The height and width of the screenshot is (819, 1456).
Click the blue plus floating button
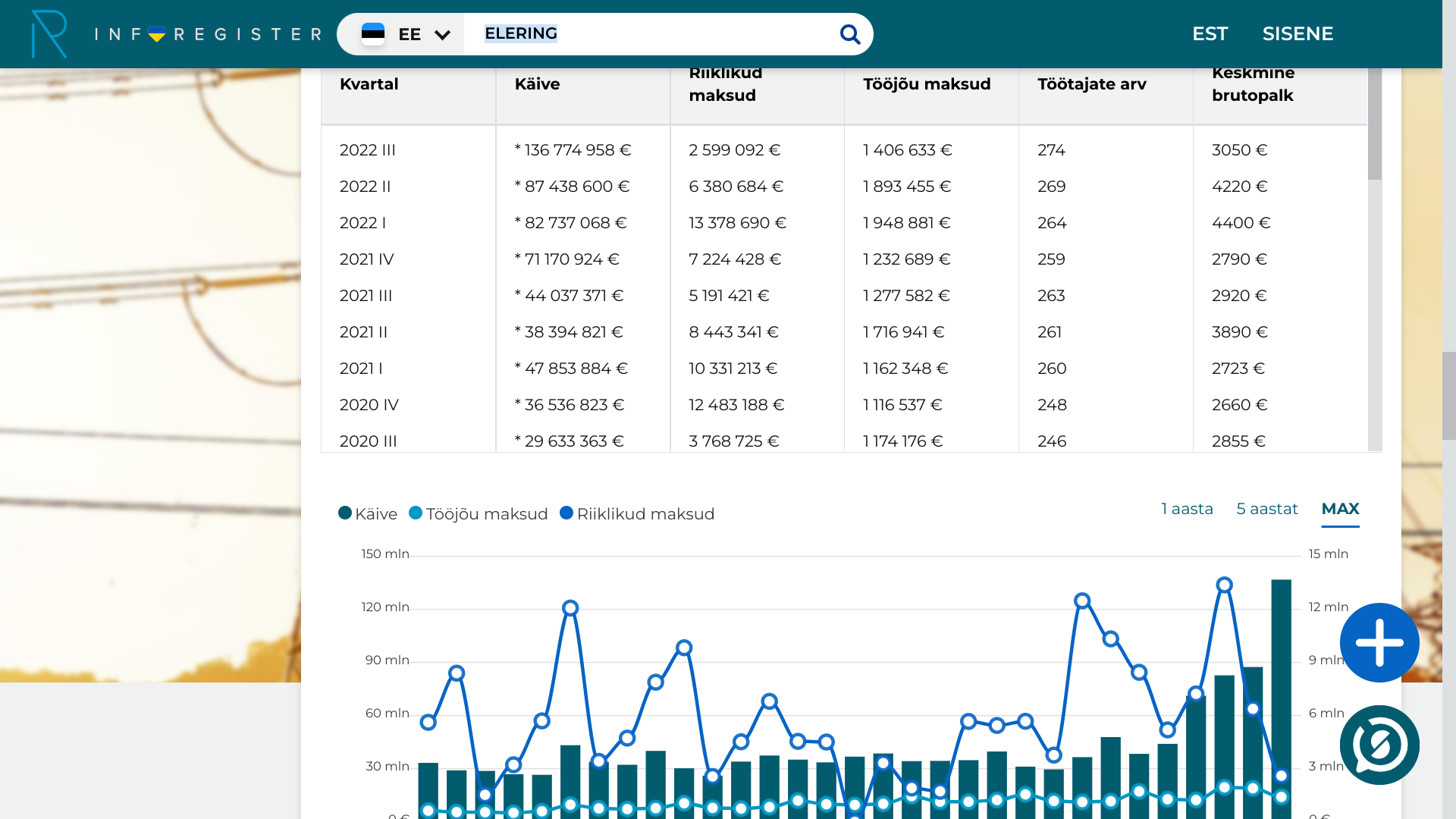(1379, 642)
